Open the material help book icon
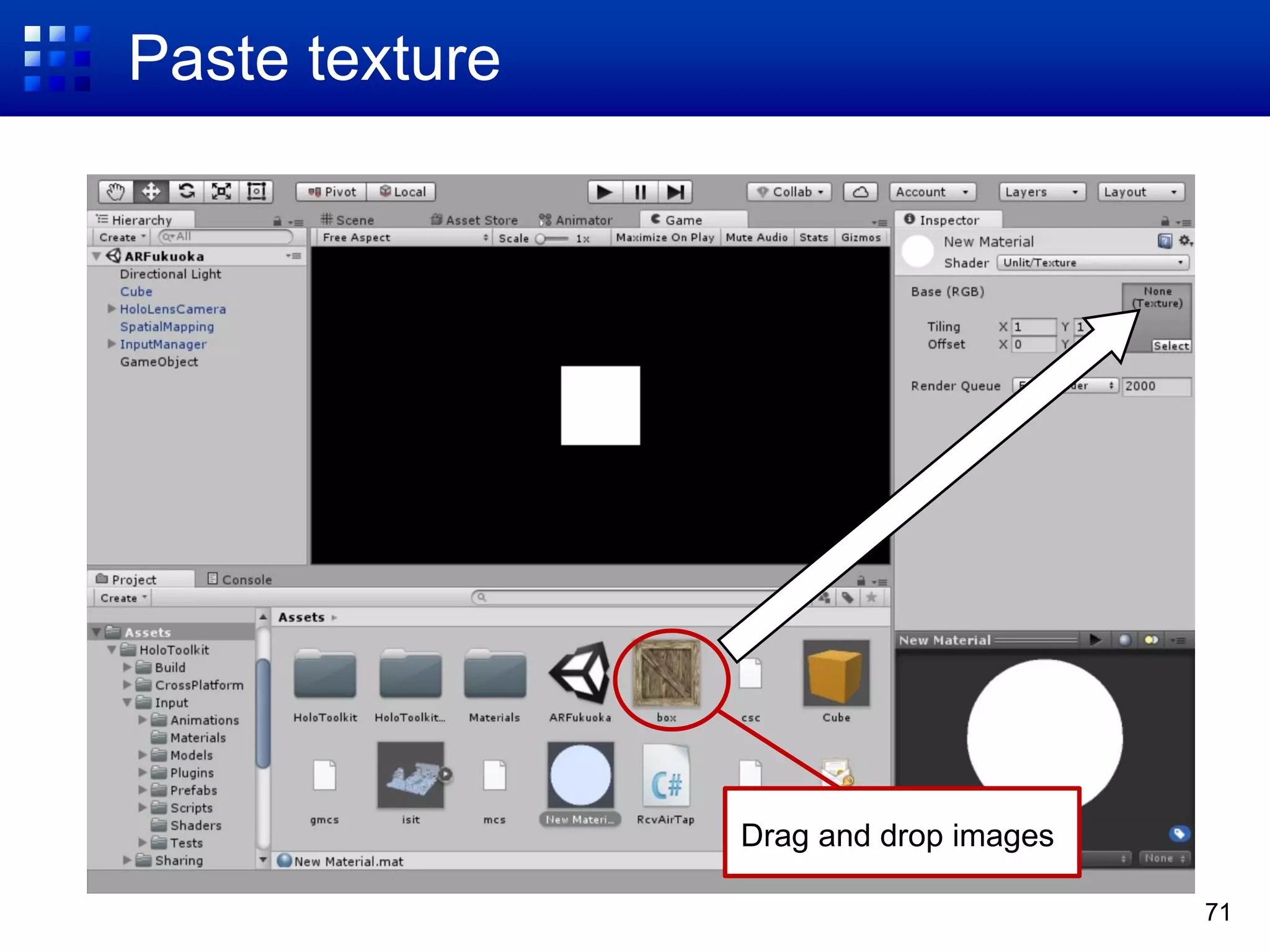 click(x=1165, y=240)
